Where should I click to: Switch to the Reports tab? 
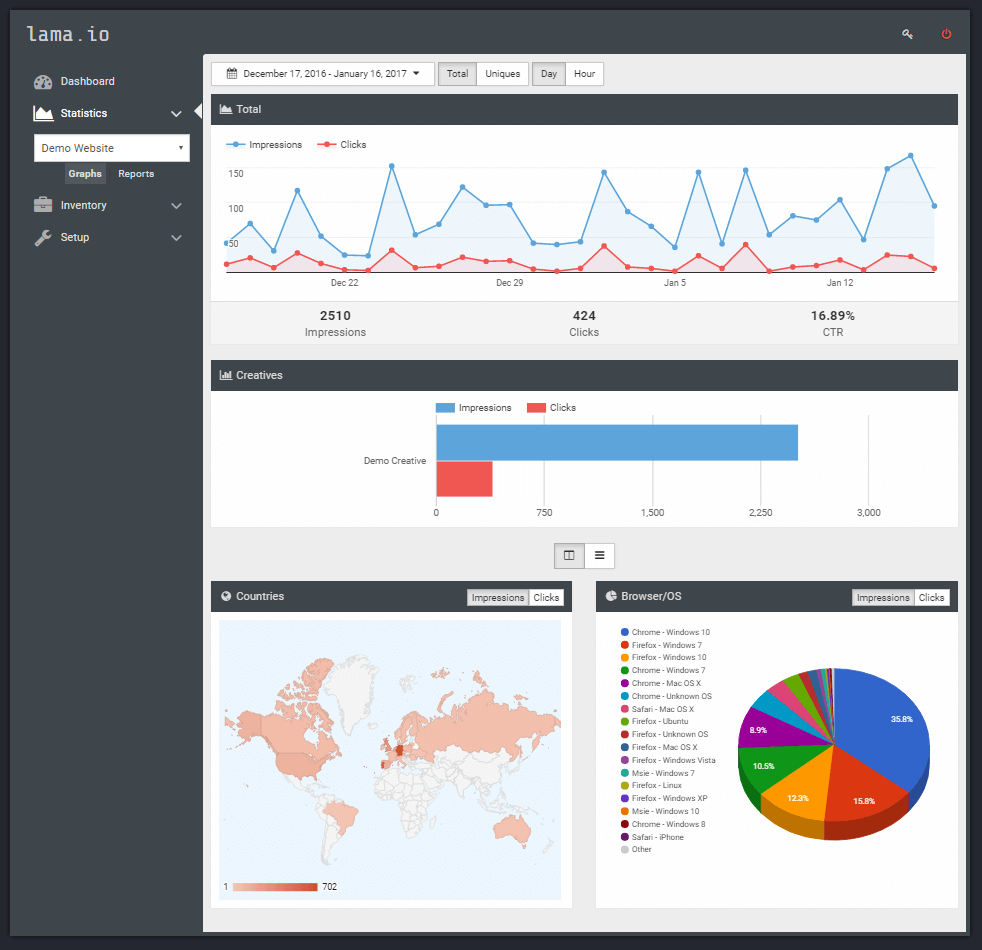[136, 173]
